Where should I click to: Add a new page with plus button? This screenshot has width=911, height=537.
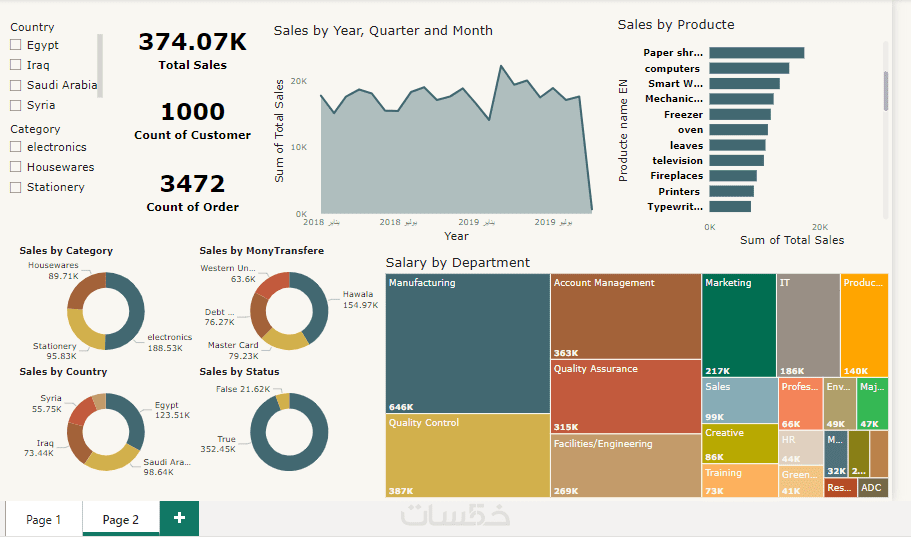[x=179, y=518]
